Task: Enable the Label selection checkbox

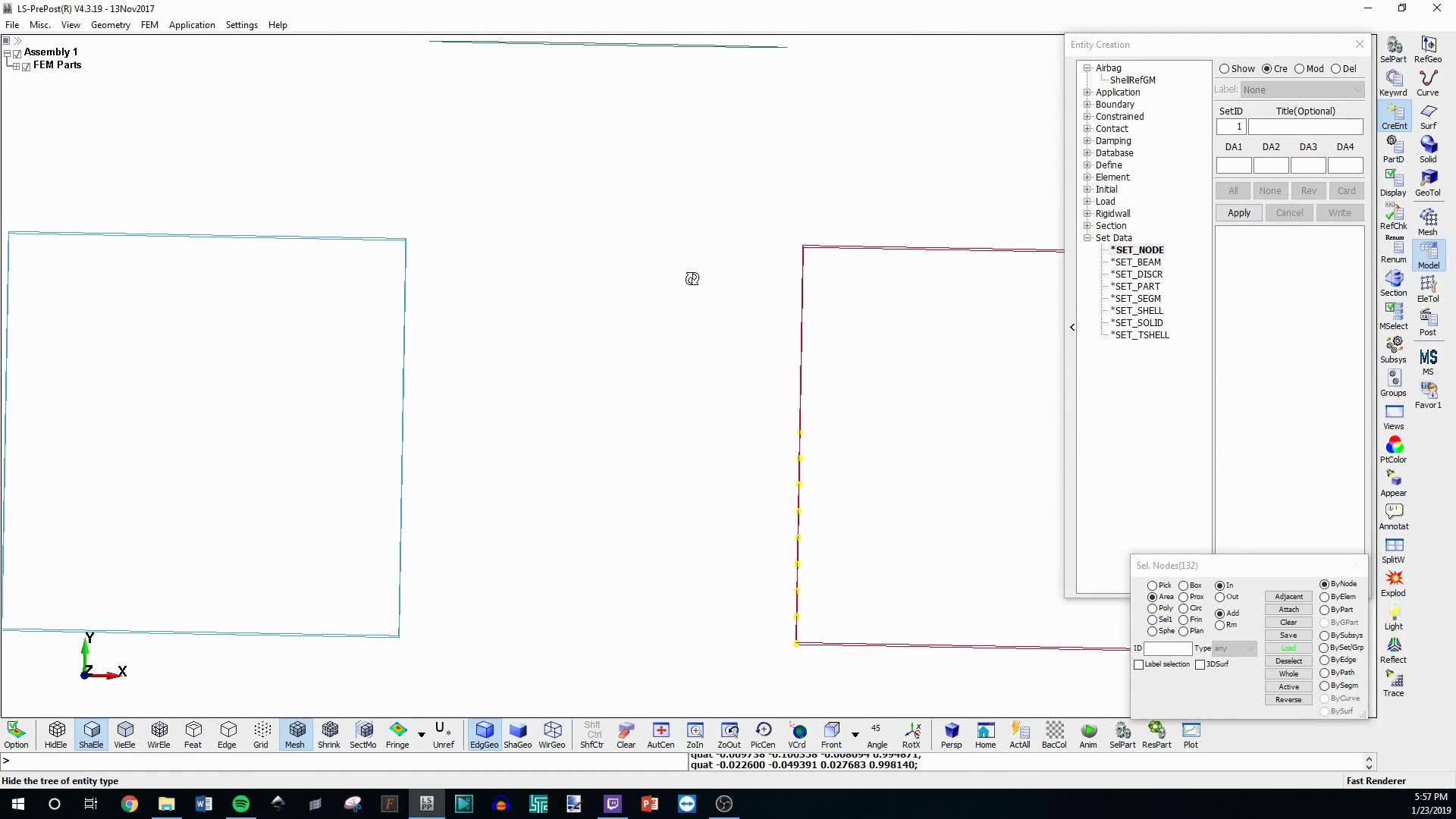Action: click(1139, 664)
